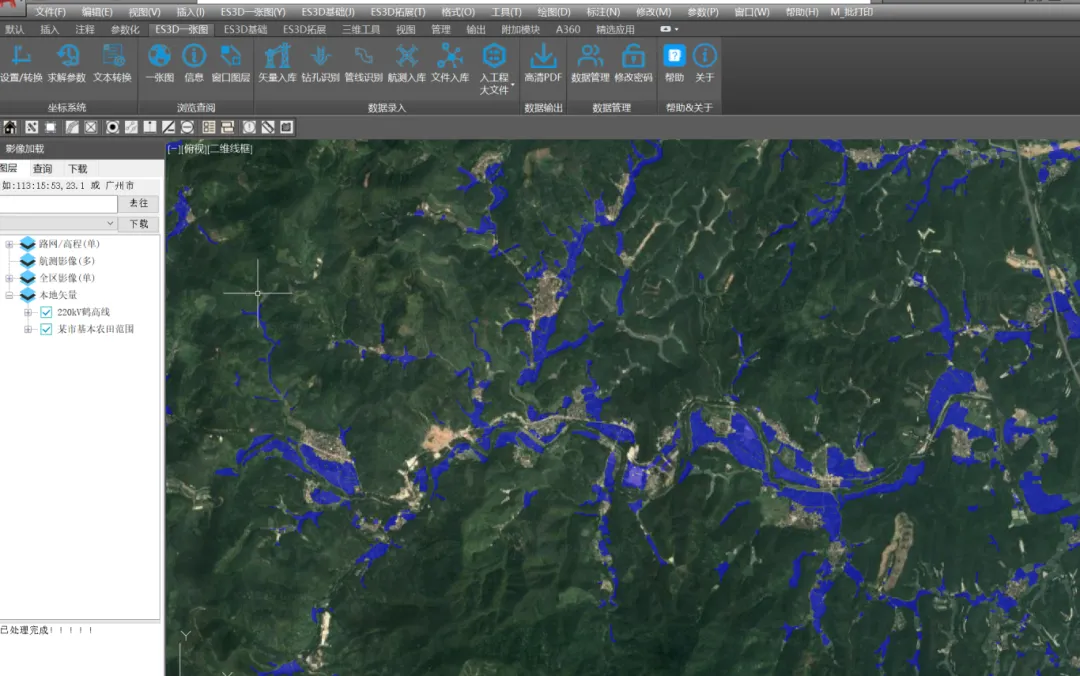Click the 俯视 view label

point(194,149)
